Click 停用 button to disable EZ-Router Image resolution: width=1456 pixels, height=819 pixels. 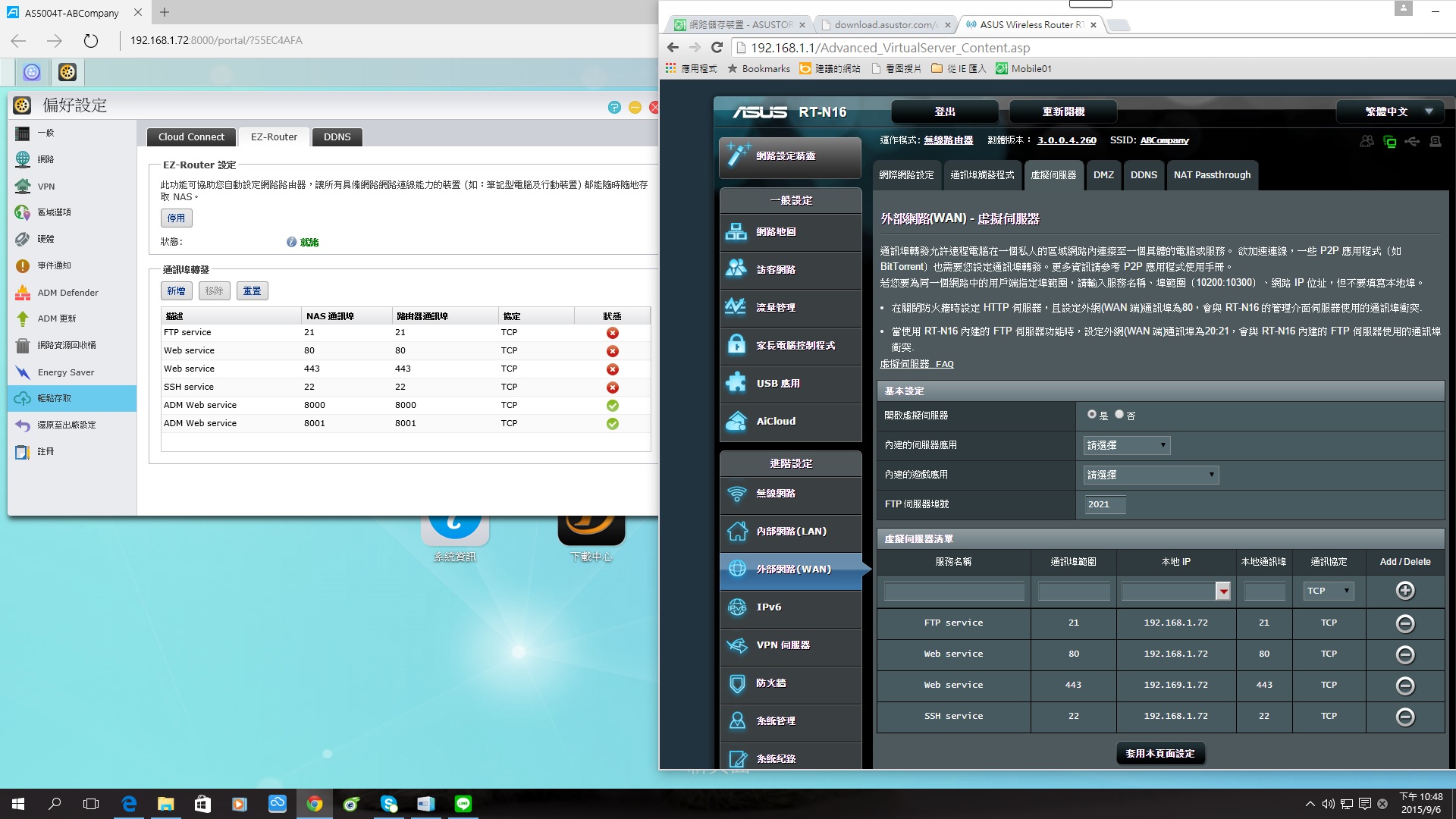176,218
